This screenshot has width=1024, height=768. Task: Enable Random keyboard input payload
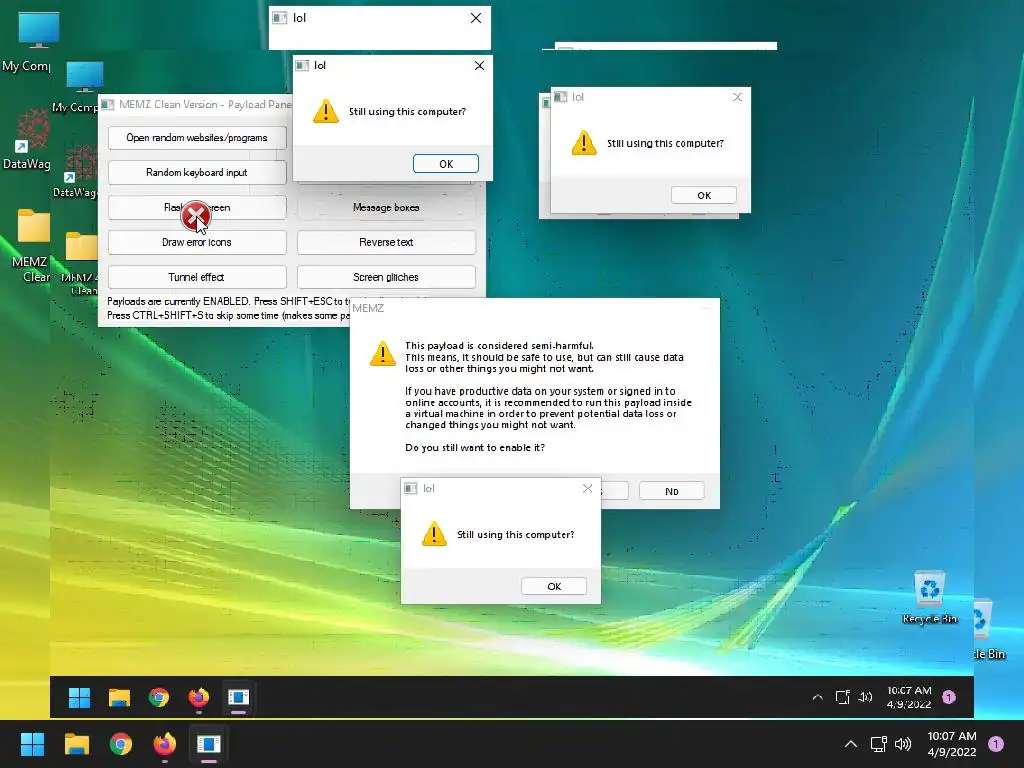pos(197,172)
